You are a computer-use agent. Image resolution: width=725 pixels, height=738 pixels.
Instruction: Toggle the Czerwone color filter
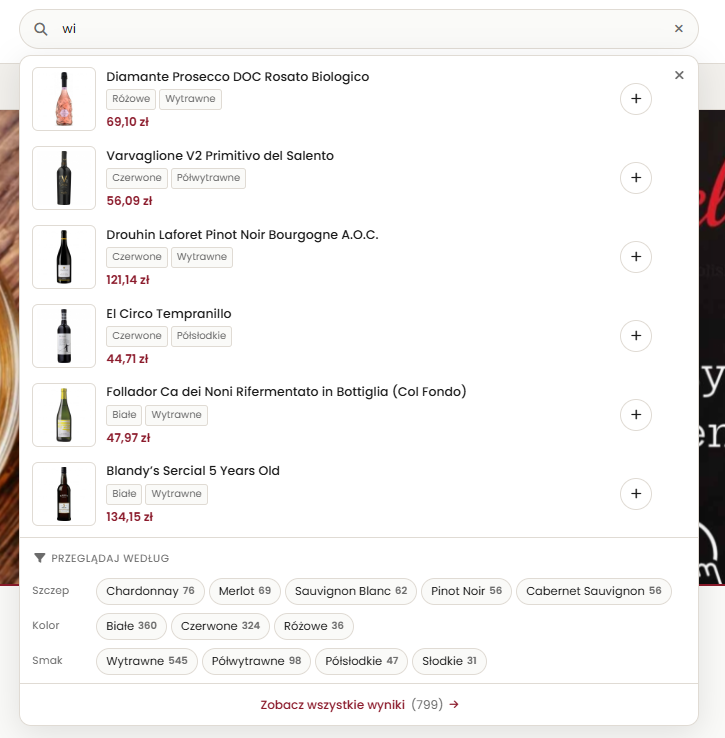coord(220,626)
